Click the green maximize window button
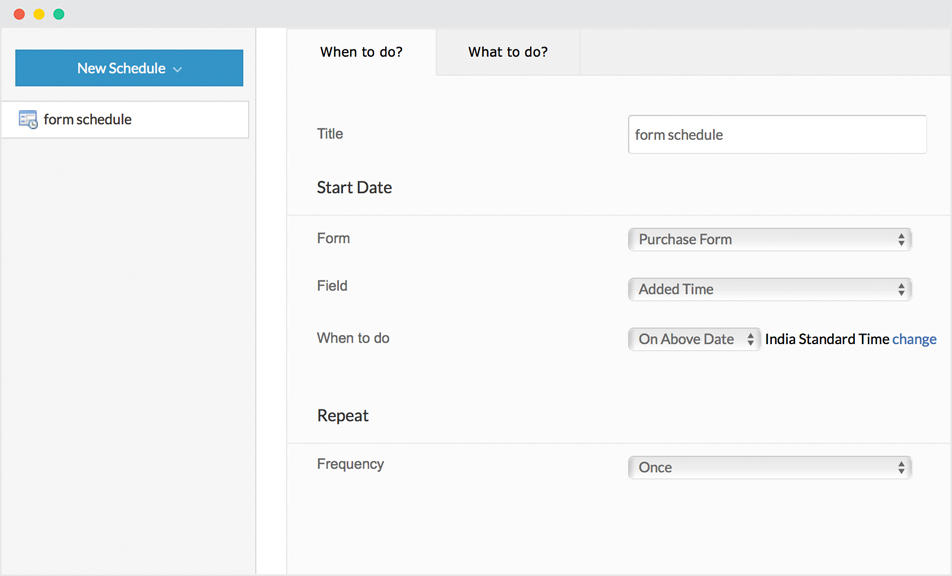Image resolution: width=952 pixels, height=576 pixels. pyautogui.click(x=59, y=14)
